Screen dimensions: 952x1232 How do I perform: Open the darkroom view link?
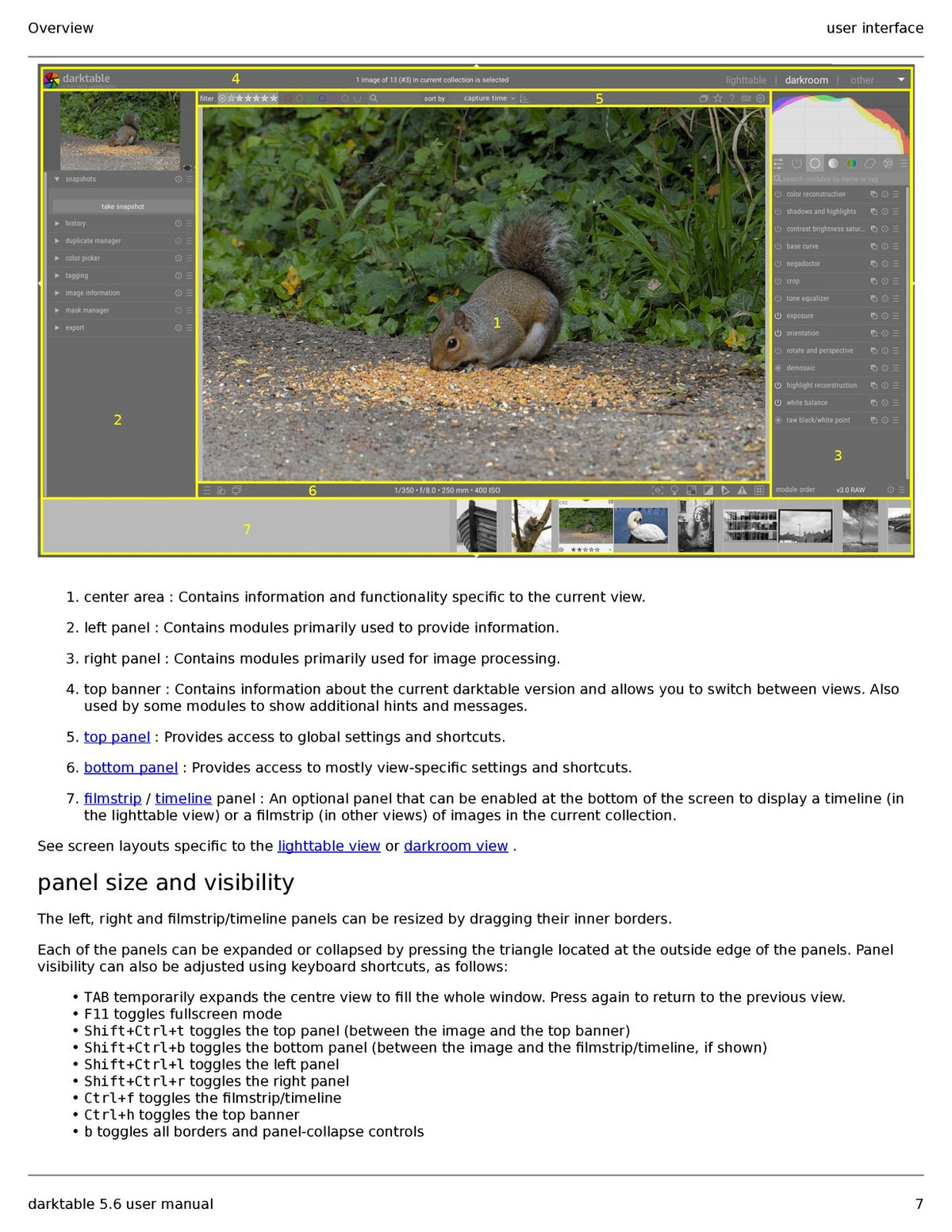(x=456, y=846)
